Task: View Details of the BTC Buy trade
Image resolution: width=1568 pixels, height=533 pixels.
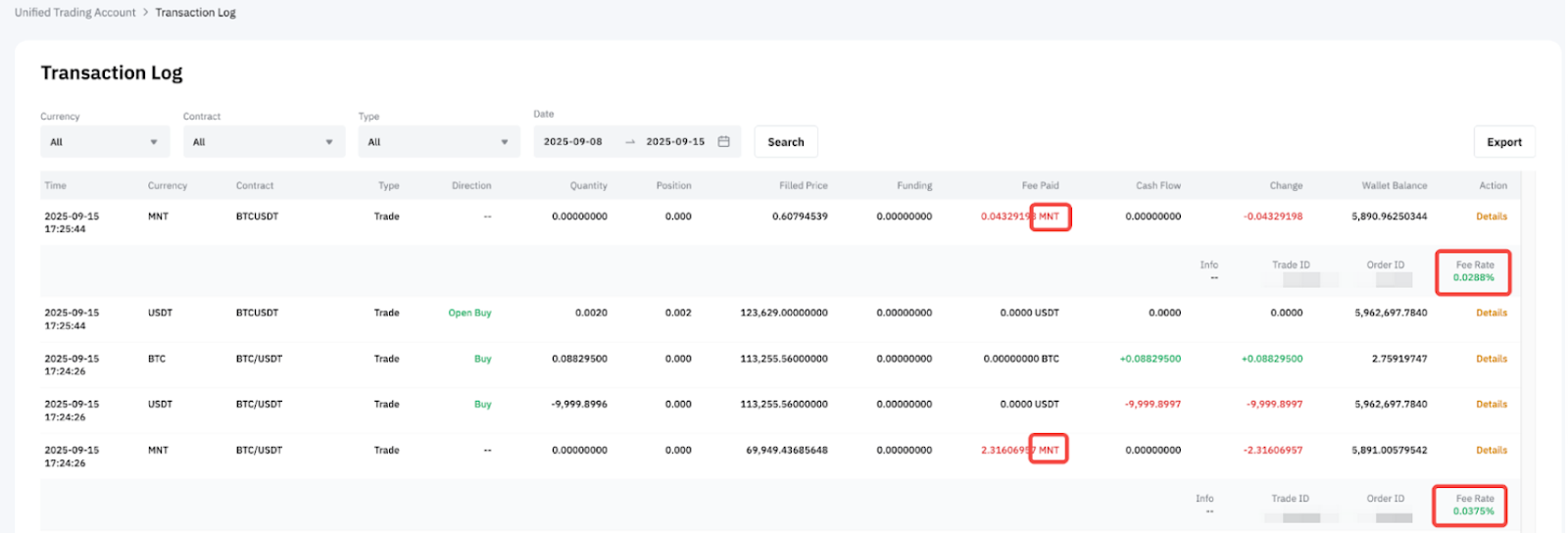Action: 1491,359
